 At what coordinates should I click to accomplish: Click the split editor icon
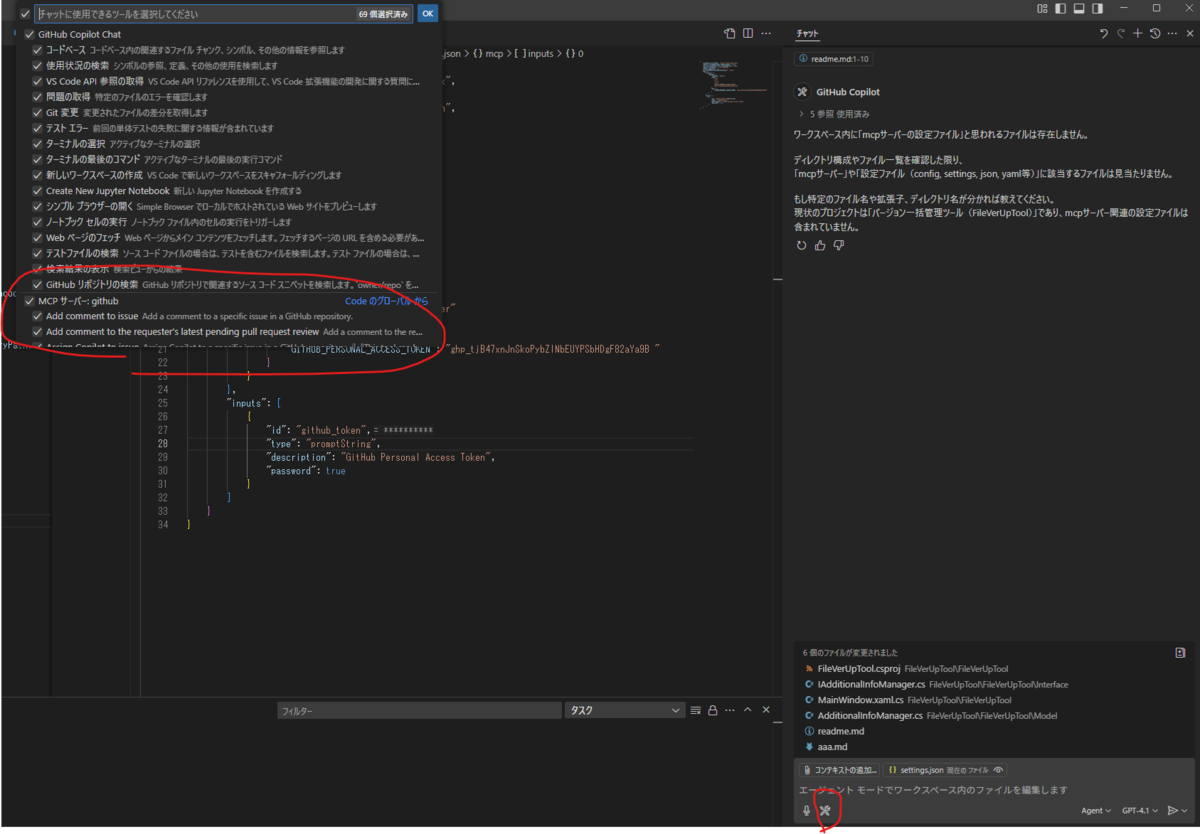[748, 34]
